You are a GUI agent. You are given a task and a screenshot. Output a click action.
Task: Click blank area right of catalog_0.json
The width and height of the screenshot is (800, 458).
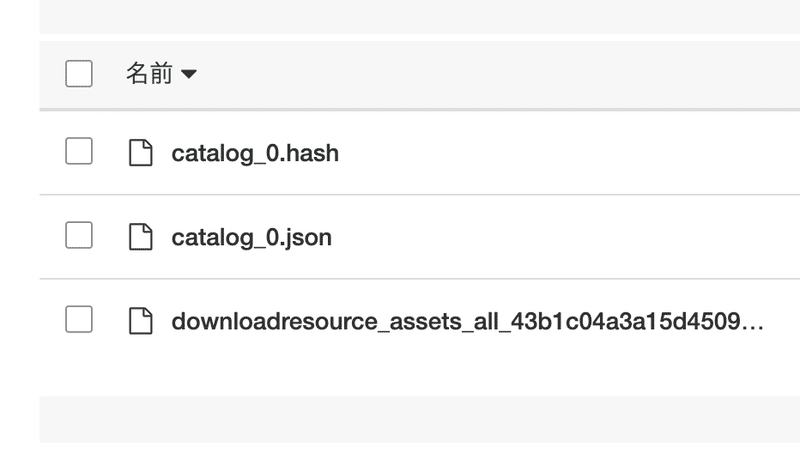tap(560, 237)
